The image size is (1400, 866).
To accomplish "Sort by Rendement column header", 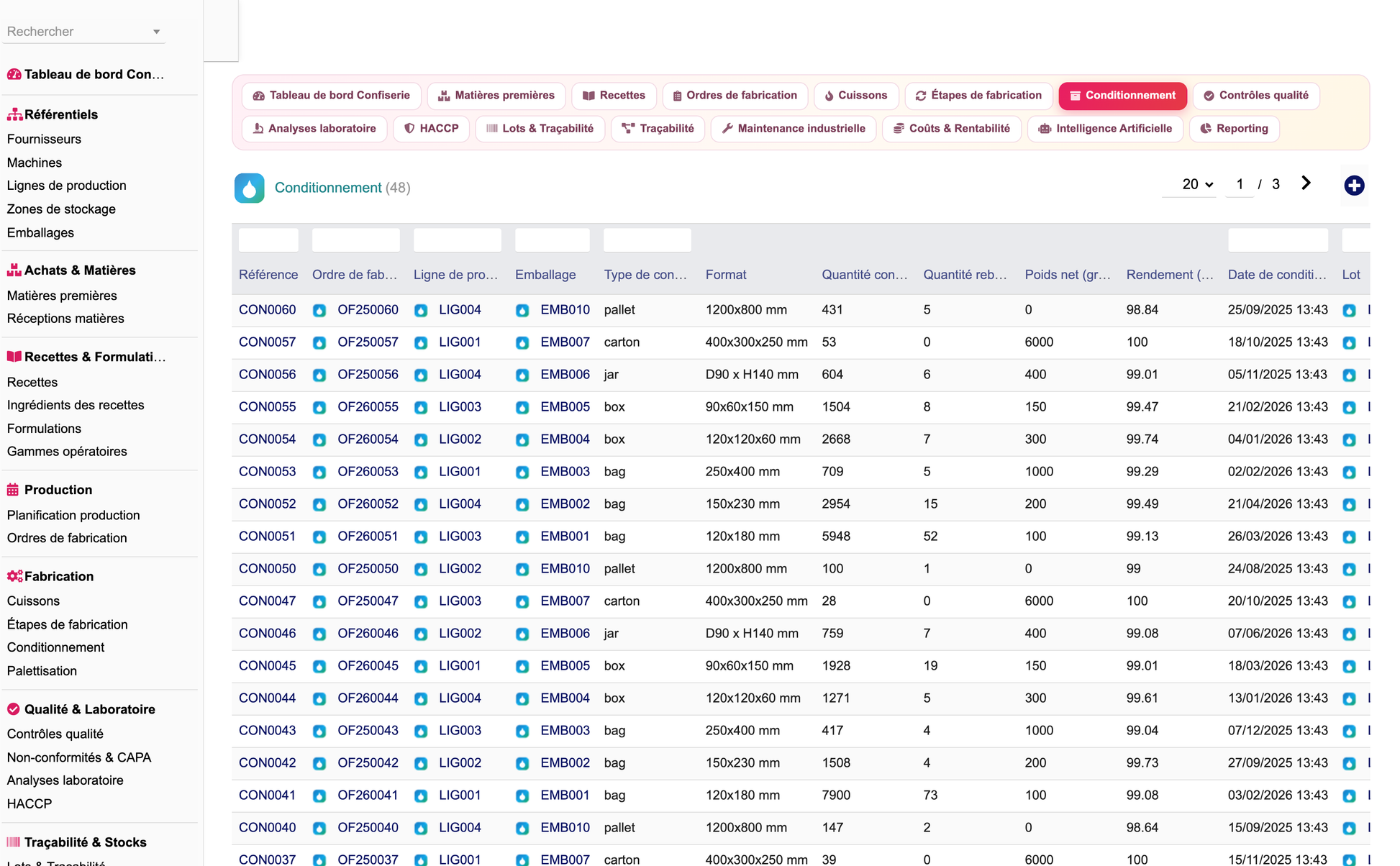I will [1170, 275].
